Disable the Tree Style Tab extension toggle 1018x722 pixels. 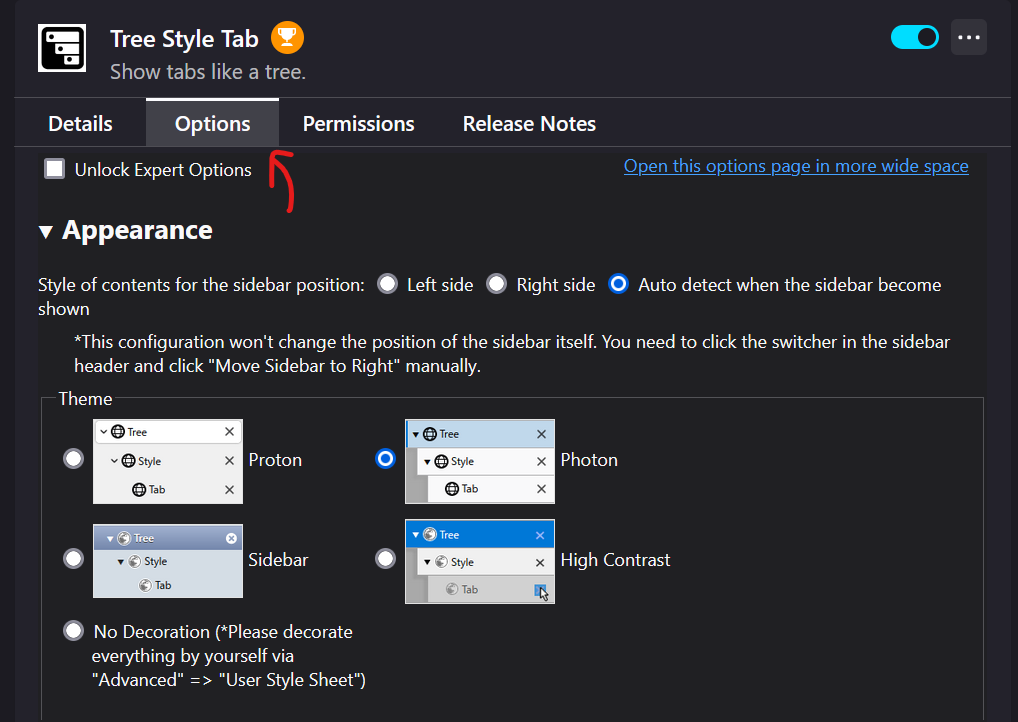click(914, 37)
